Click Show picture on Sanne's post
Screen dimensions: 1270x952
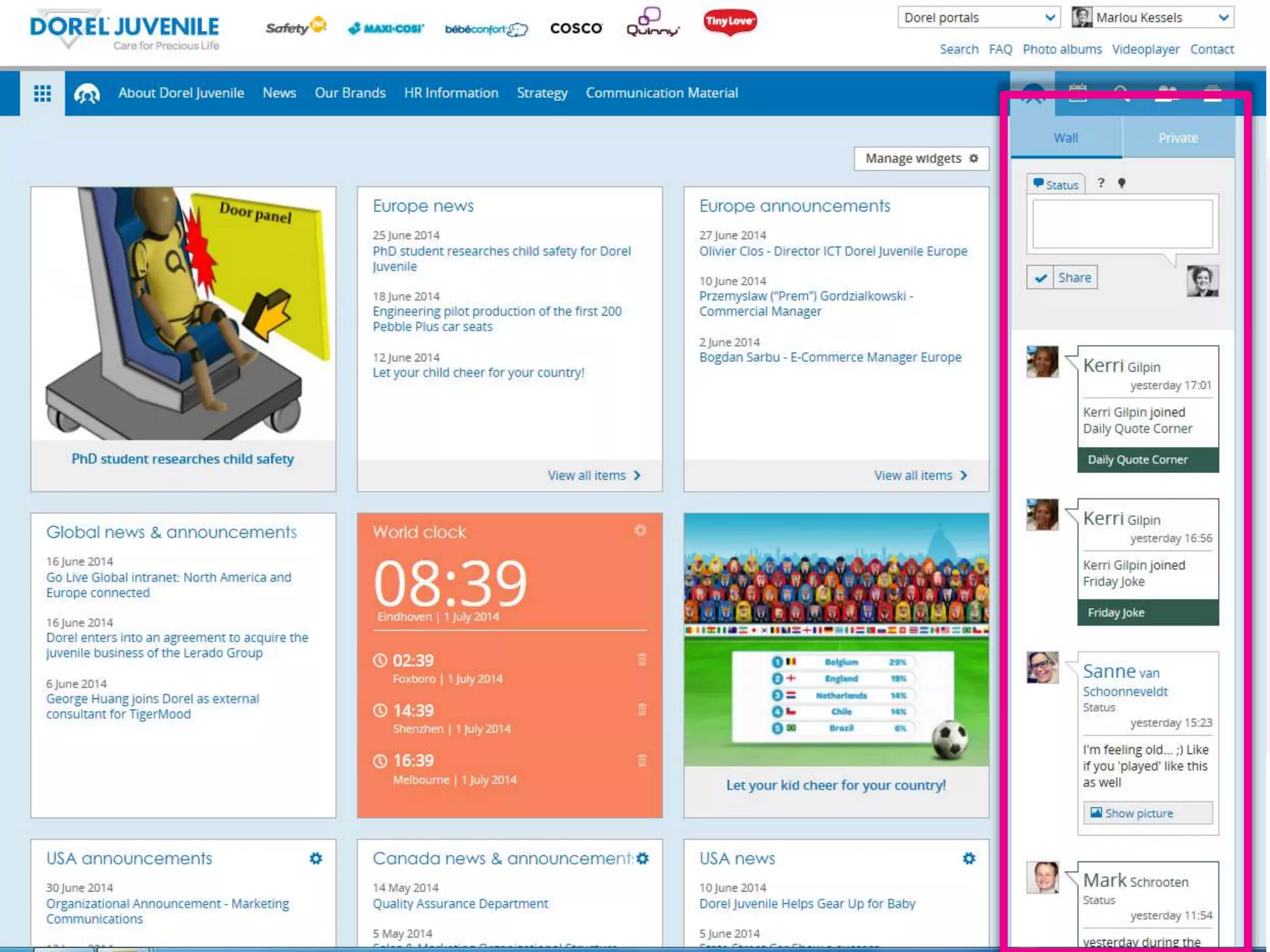1148,813
